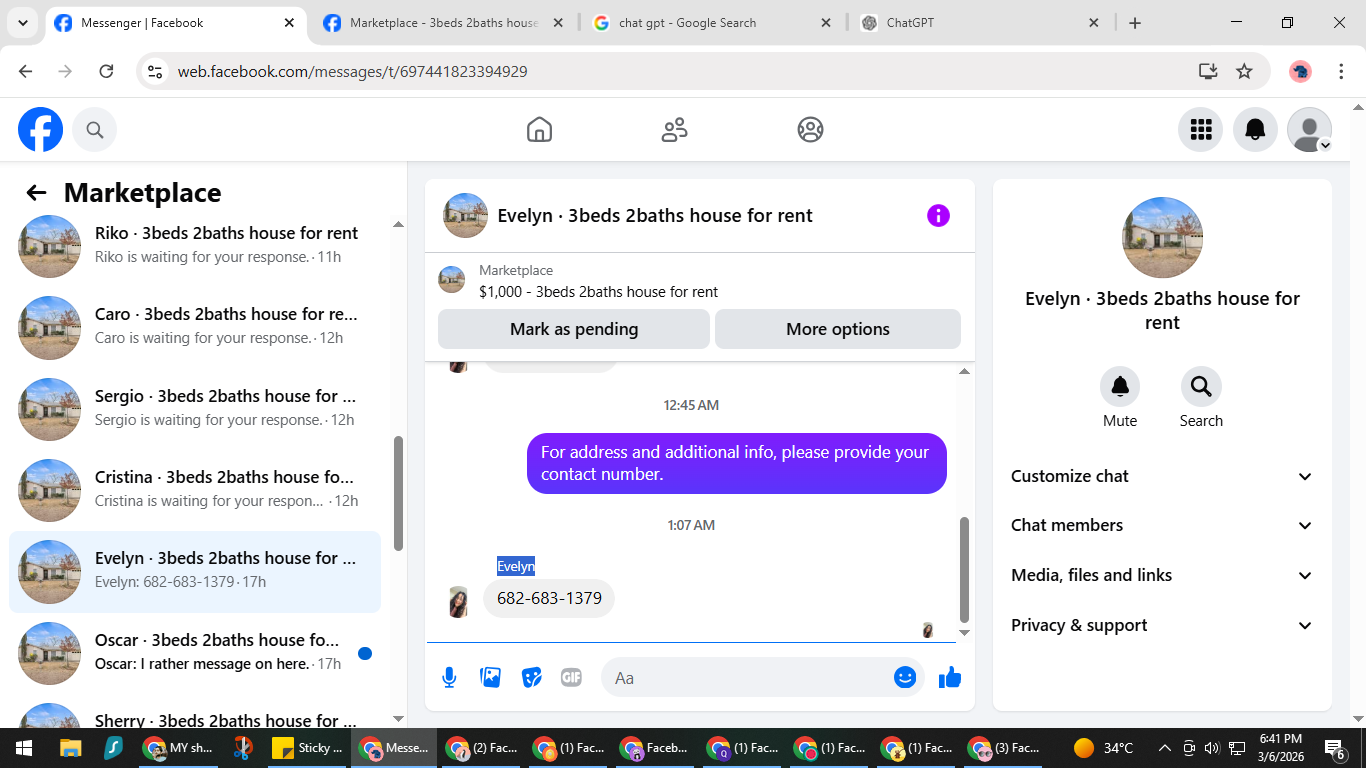Open Caro's conversation in list
1366x768 pixels.
pos(195,327)
